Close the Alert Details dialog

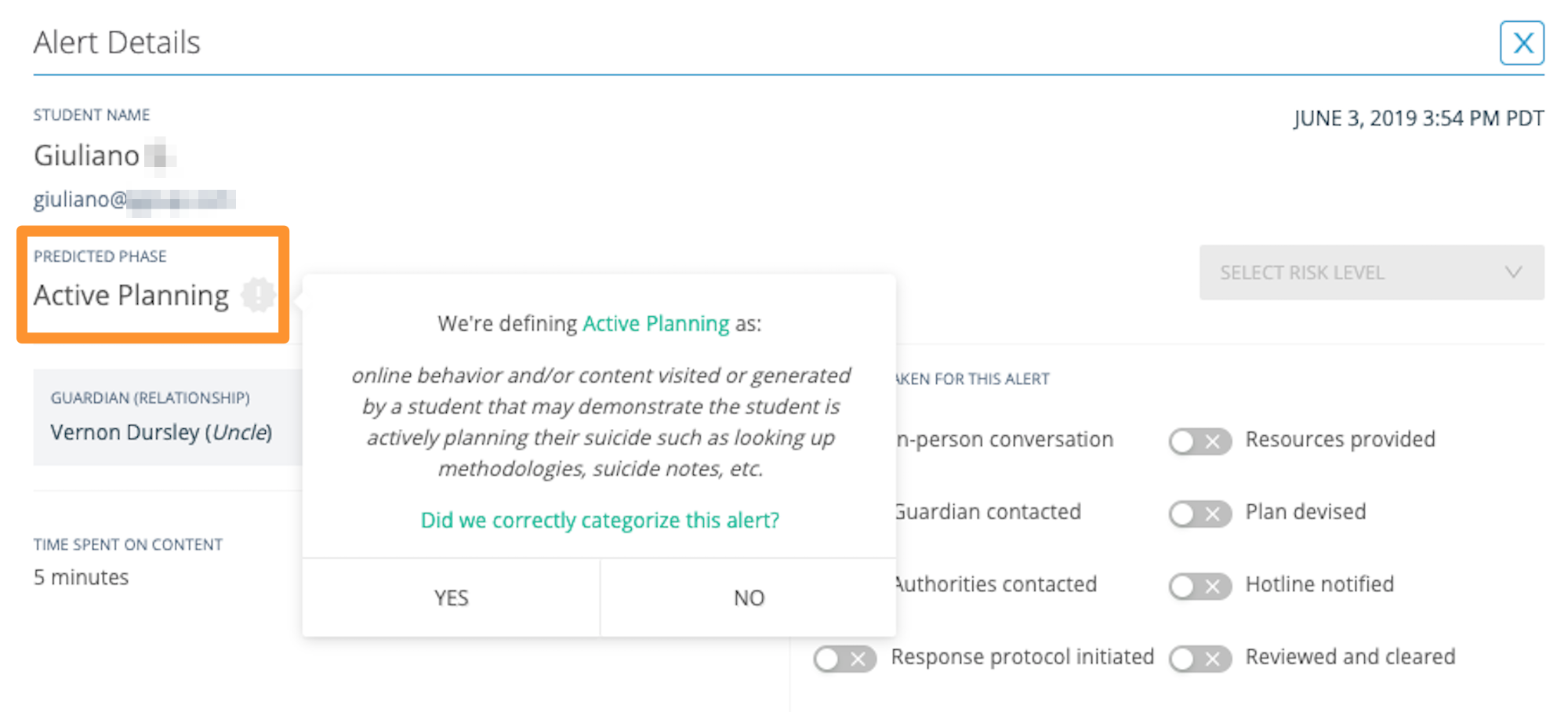click(1521, 43)
